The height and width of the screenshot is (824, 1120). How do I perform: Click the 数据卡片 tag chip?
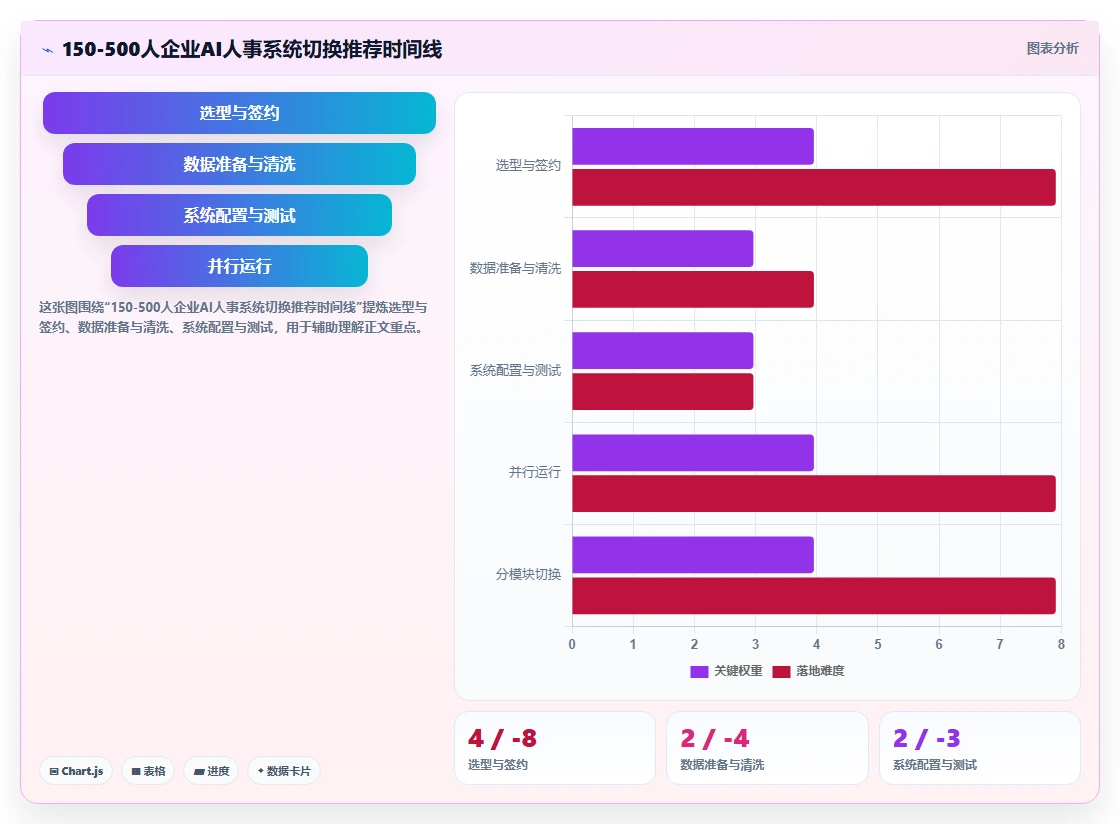point(284,771)
